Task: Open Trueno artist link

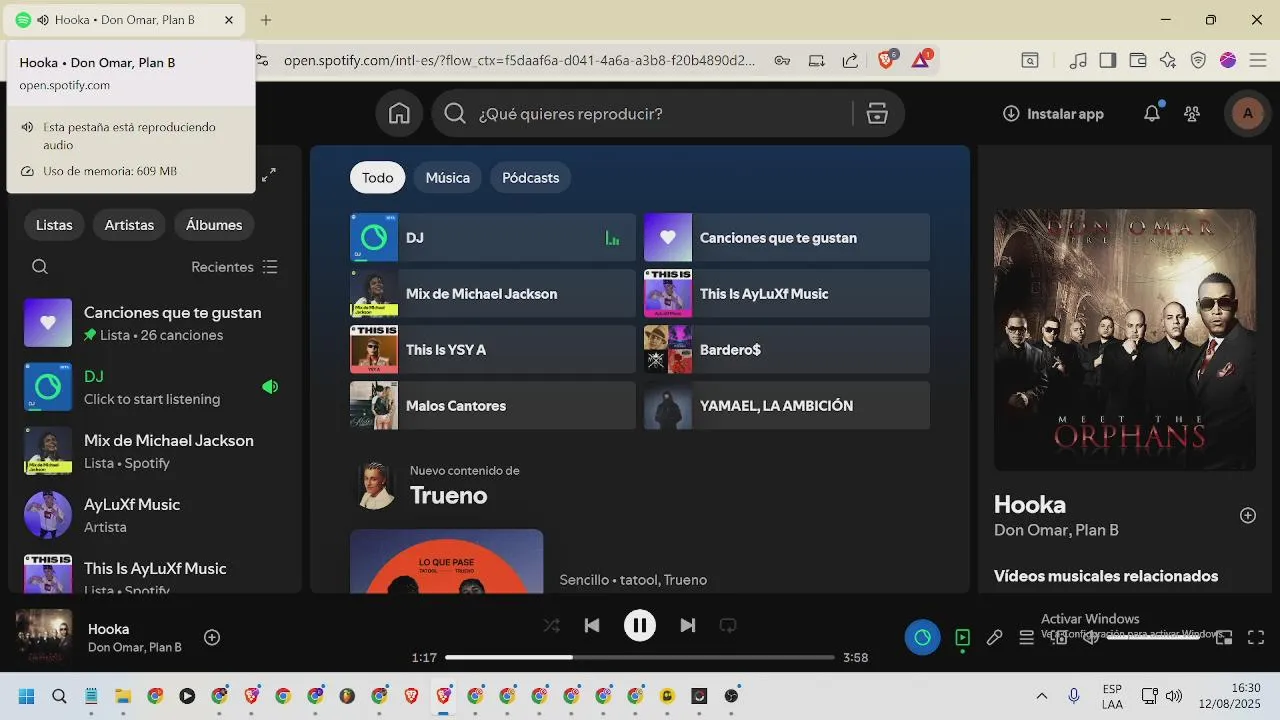Action: 448,495
